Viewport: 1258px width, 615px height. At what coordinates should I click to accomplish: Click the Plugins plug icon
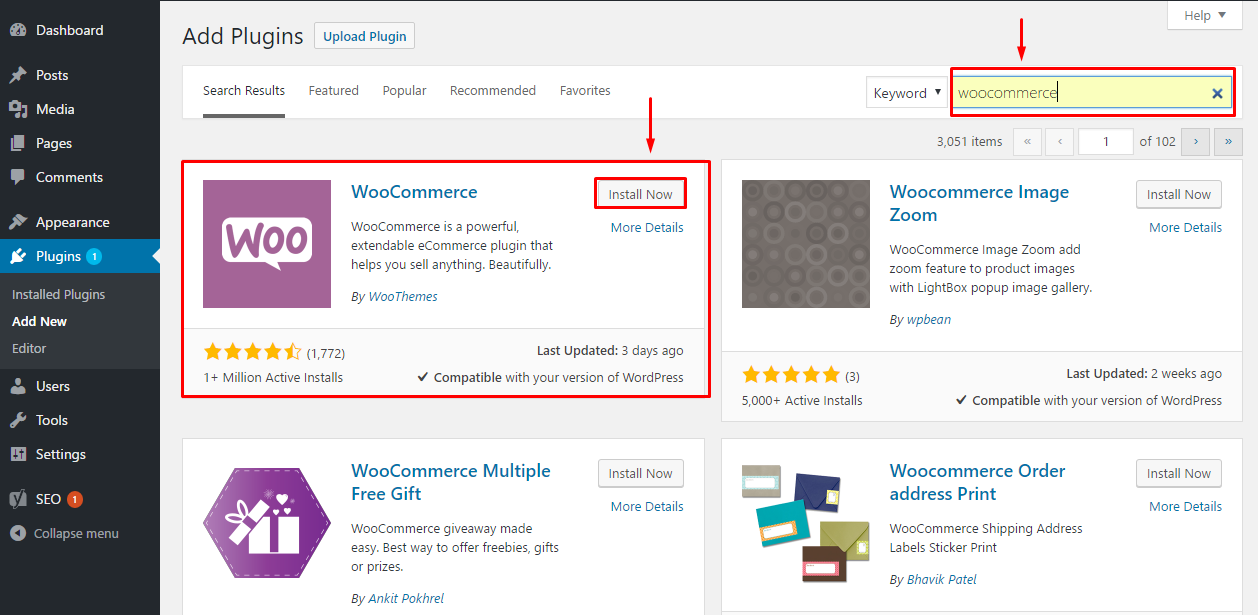click(x=18, y=256)
